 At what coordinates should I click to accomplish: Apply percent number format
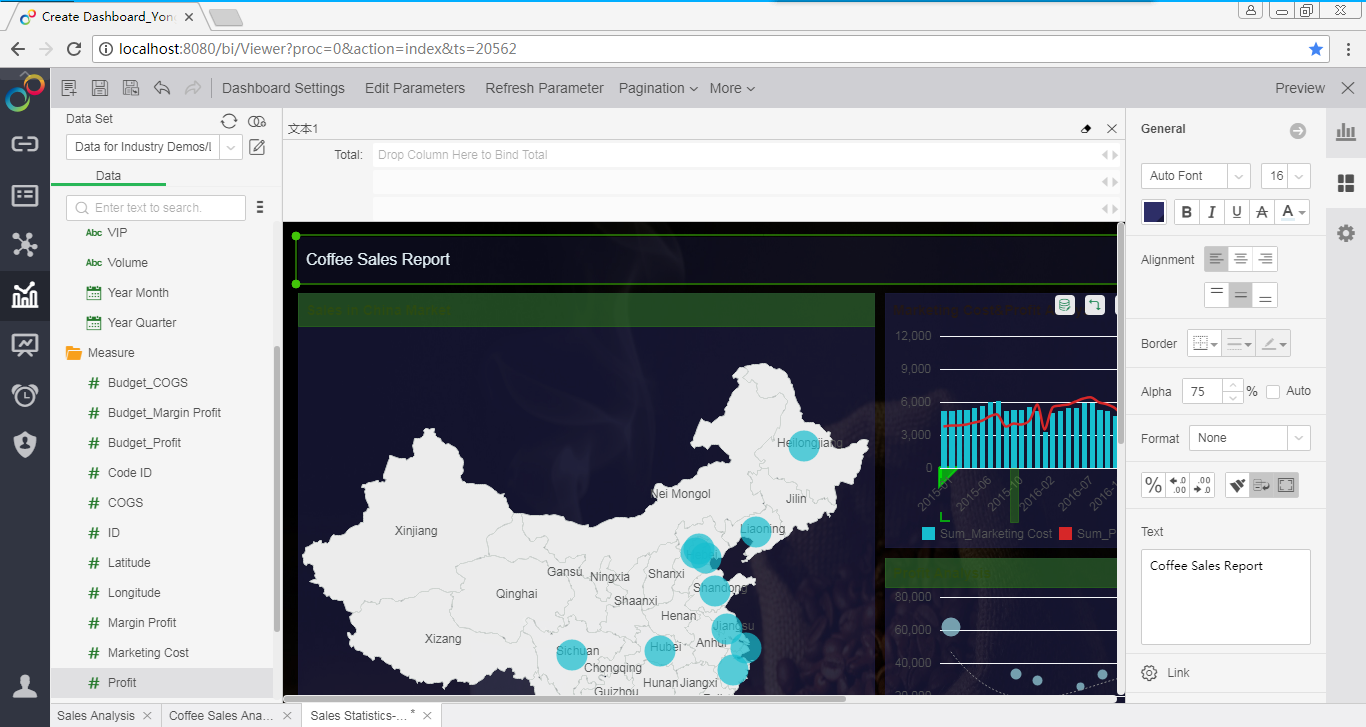(x=1153, y=485)
